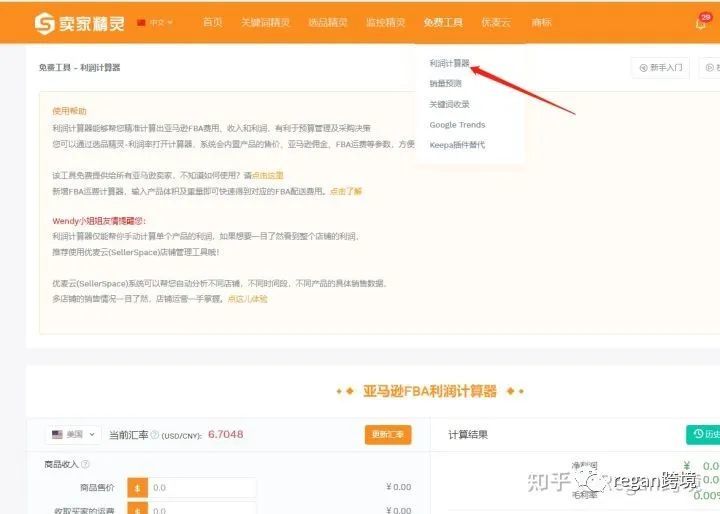720x514 pixels.
Task: Click help icon beside 商品收入
Action: (85, 464)
